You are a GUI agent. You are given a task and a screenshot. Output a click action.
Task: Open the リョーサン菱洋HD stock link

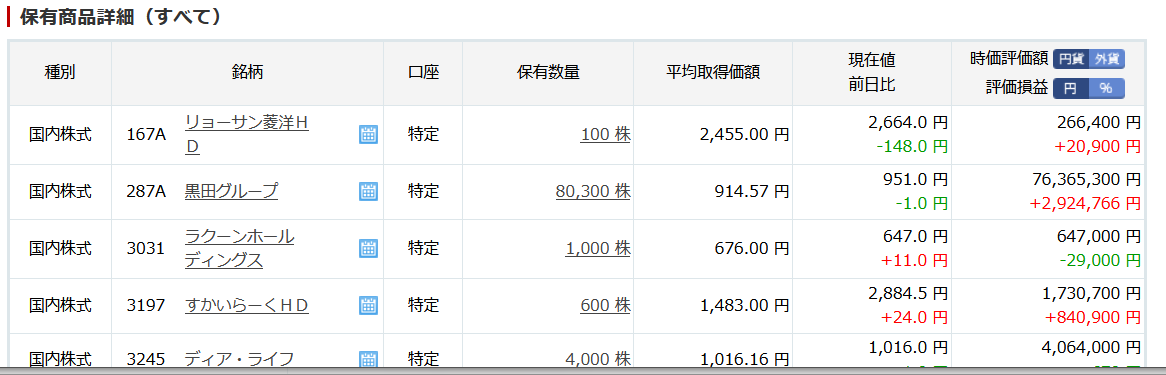[246, 135]
